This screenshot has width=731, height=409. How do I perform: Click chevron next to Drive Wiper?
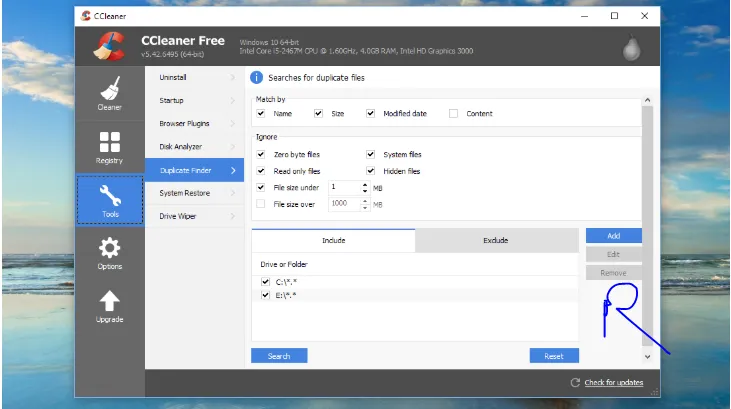[x=233, y=216]
